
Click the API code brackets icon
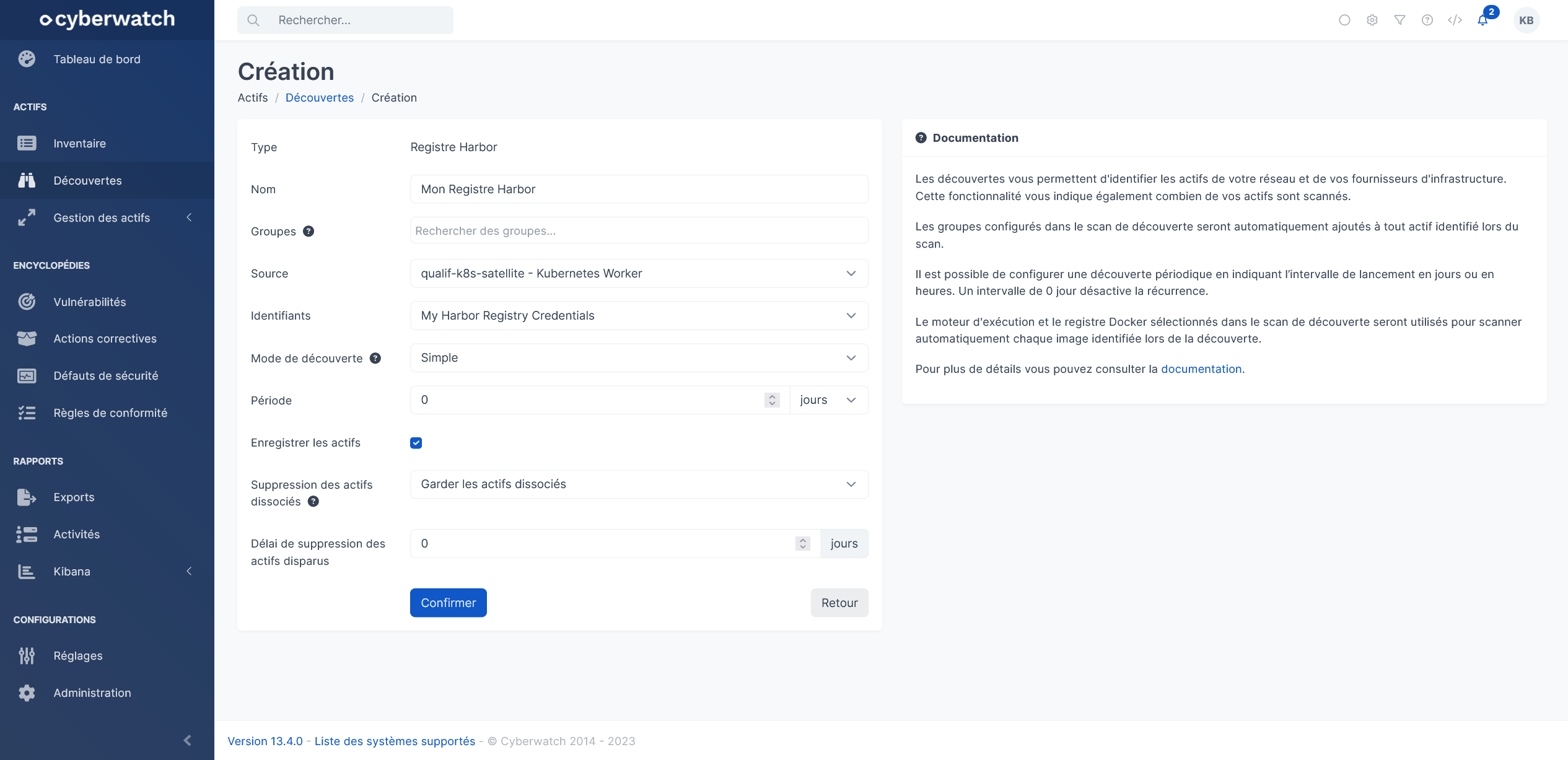(x=1455, y=20)
